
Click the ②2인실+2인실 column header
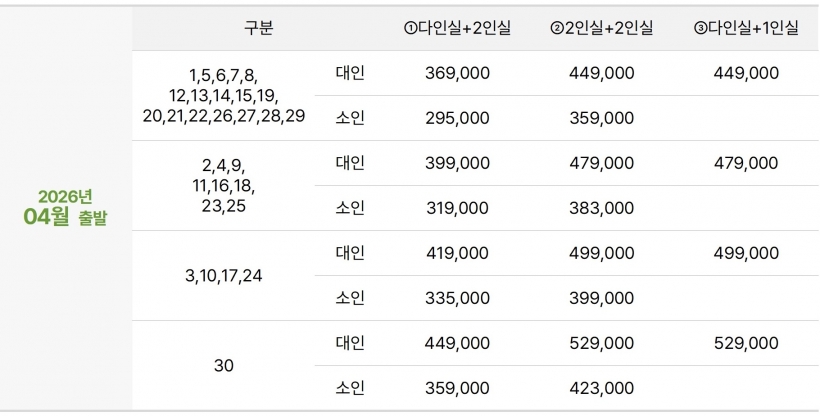[601, 28]
